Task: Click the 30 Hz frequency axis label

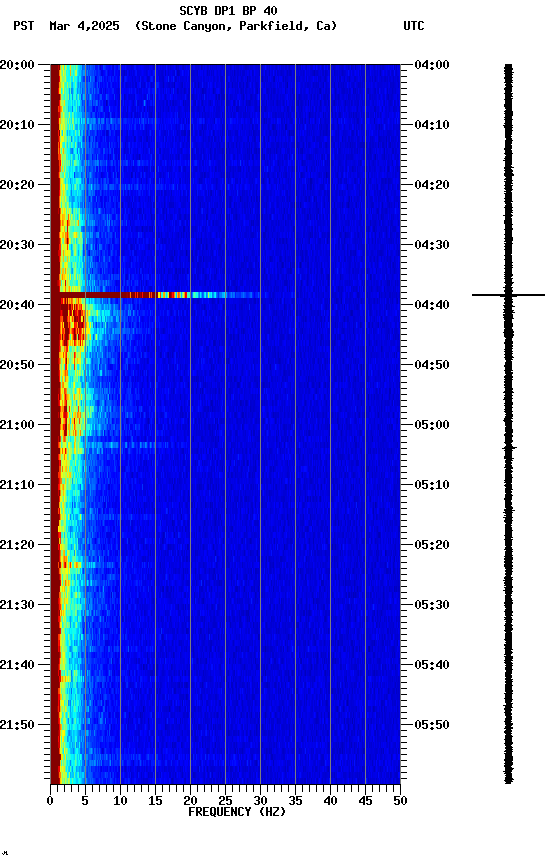Action: (x=260, y=802)
